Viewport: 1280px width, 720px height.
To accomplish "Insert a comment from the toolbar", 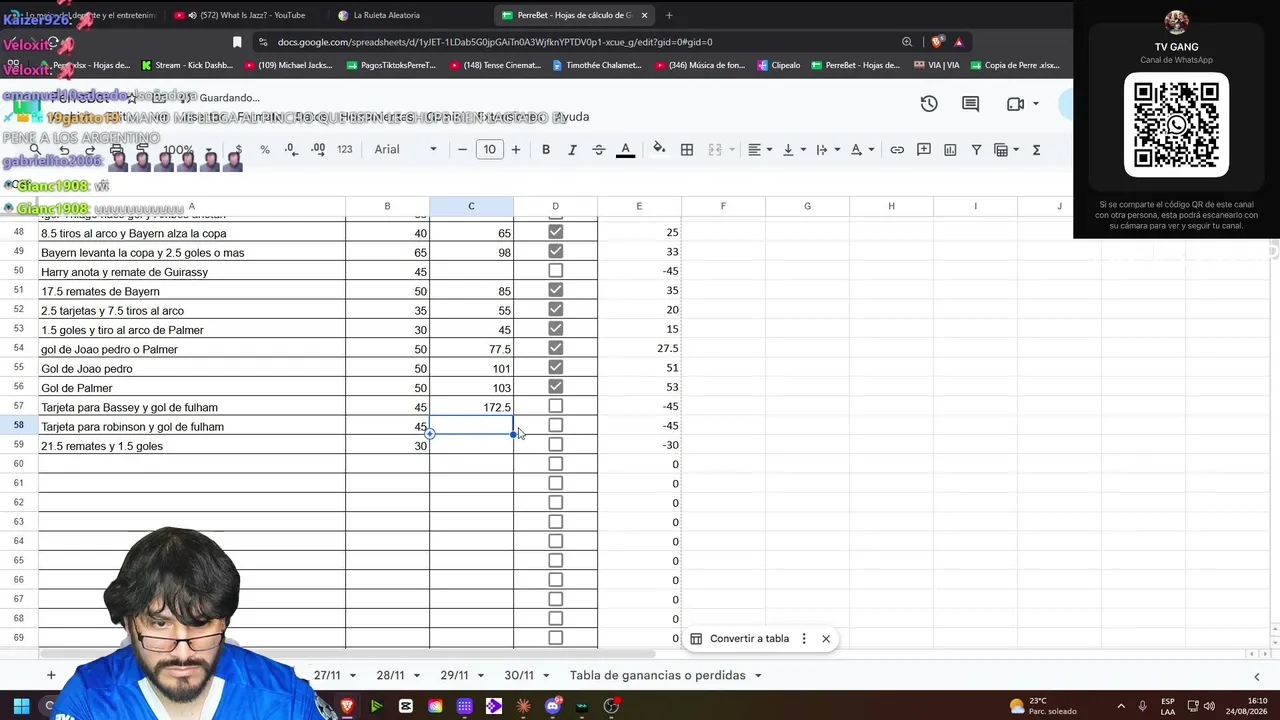I will (924, 150).
